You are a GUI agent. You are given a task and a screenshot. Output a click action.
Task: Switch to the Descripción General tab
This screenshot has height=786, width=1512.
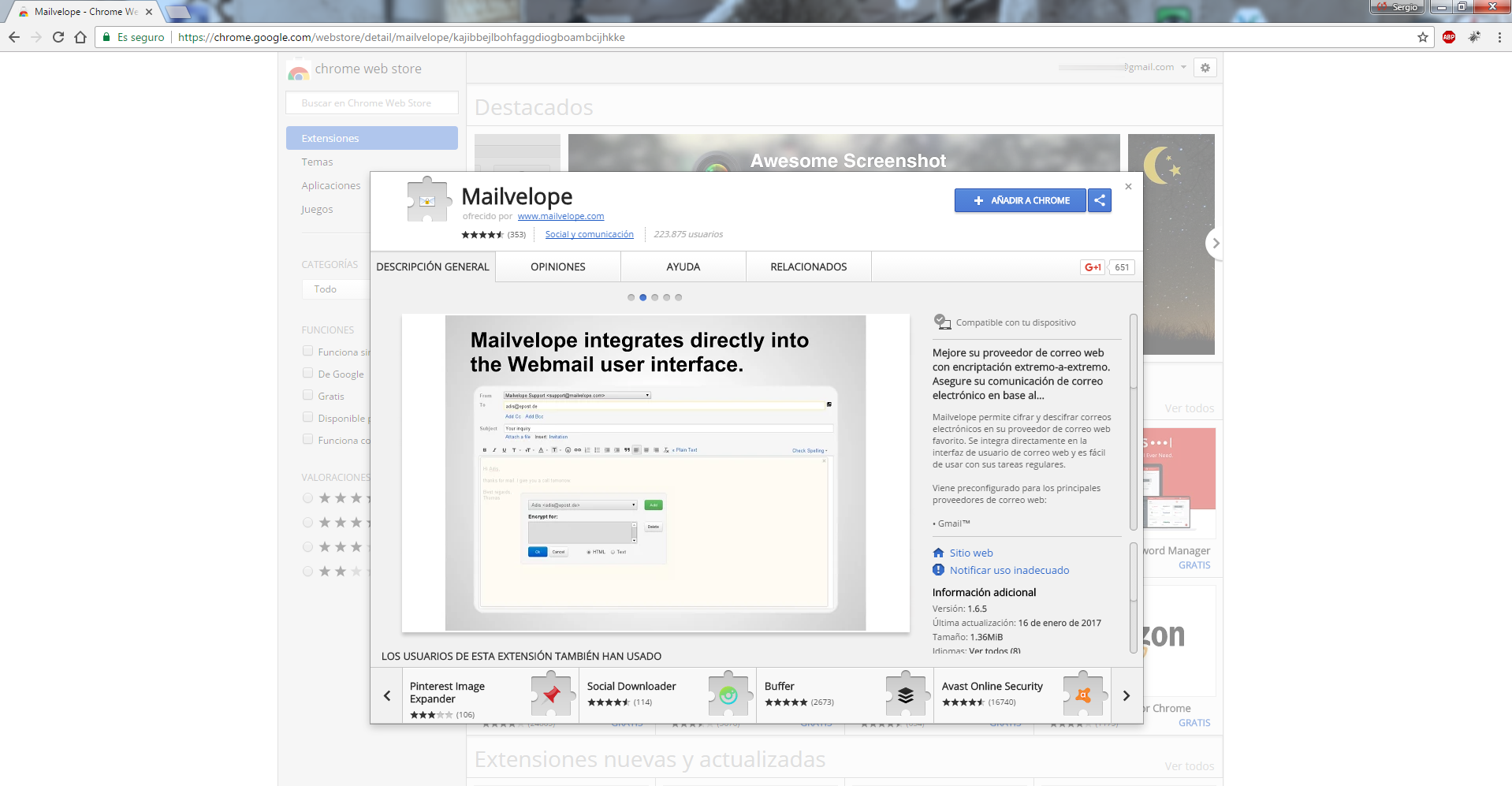coord(433,267)
